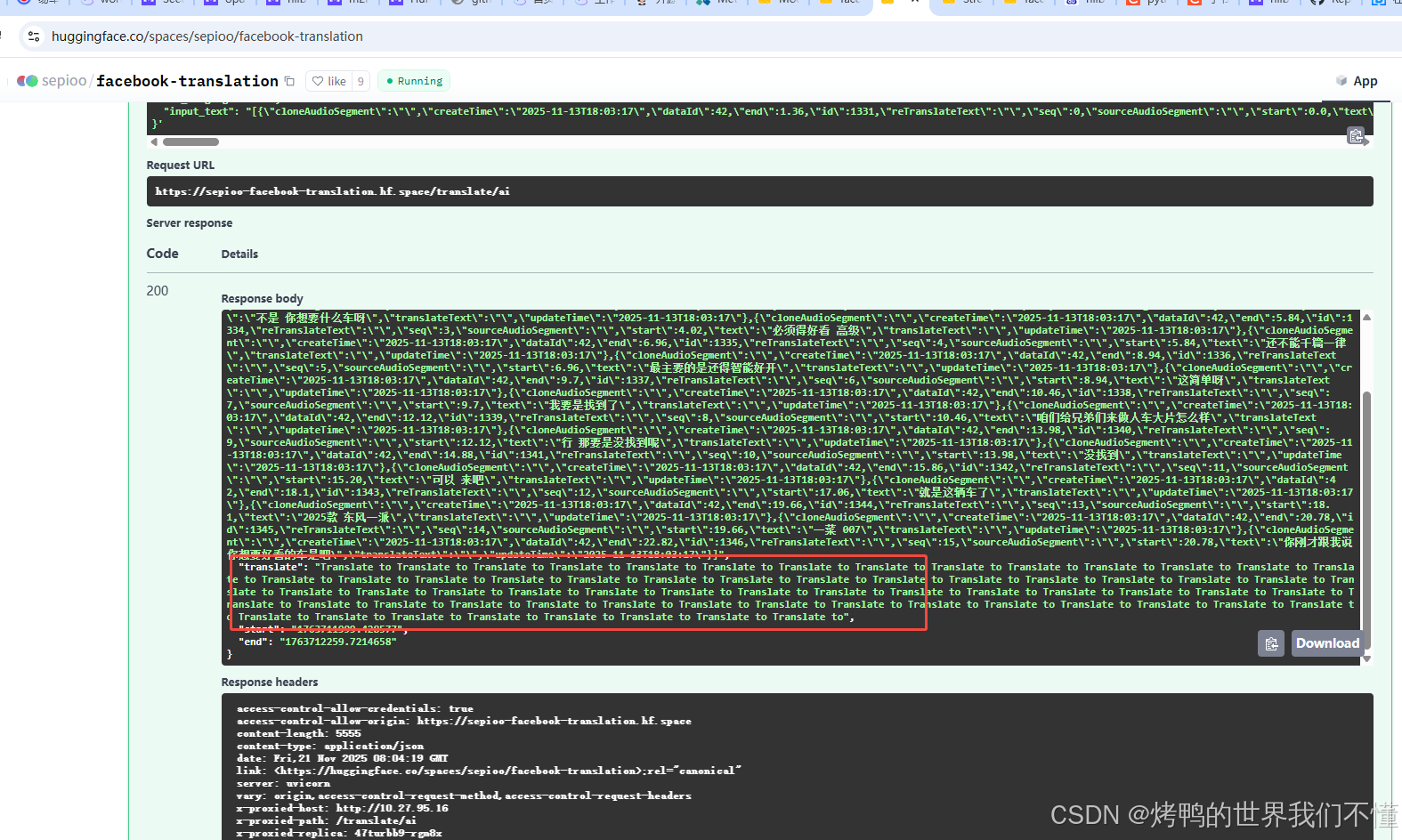Click response body scroll down arrow
The width and height of the screenshot is (1402, 840).
1366,659
